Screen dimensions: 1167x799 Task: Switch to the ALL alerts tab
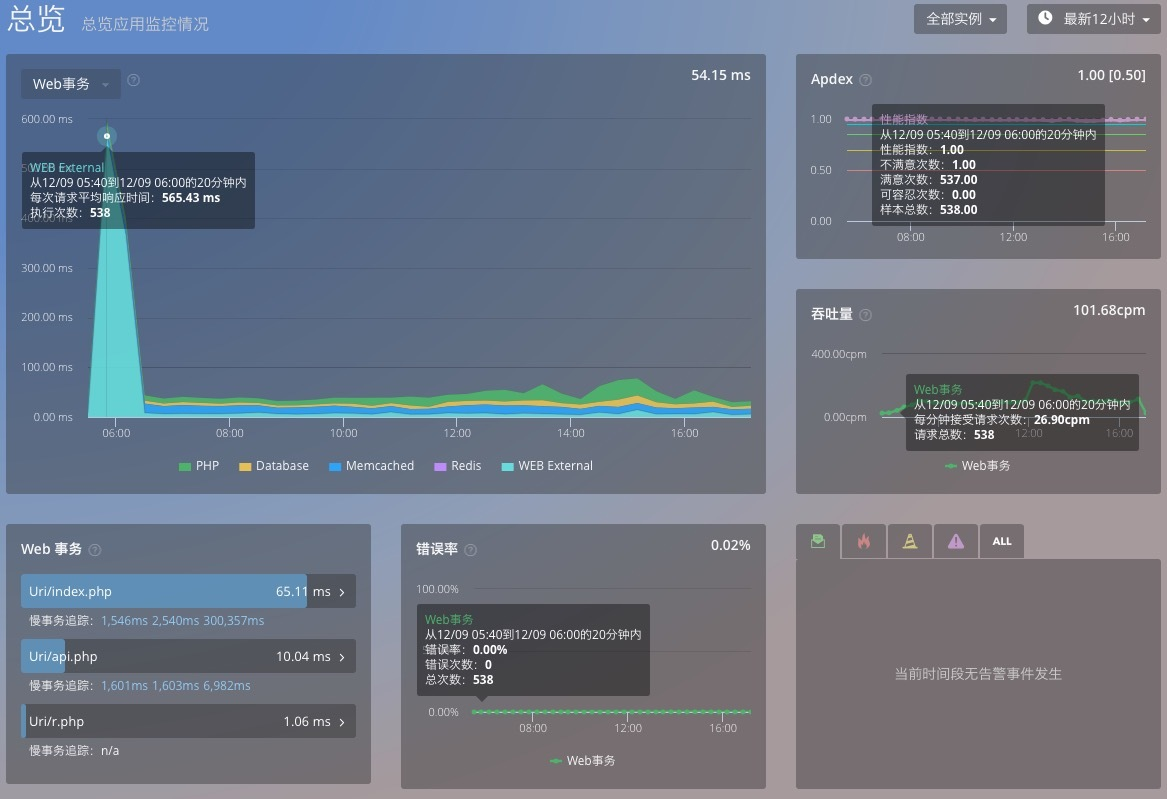coord(1002,541)
